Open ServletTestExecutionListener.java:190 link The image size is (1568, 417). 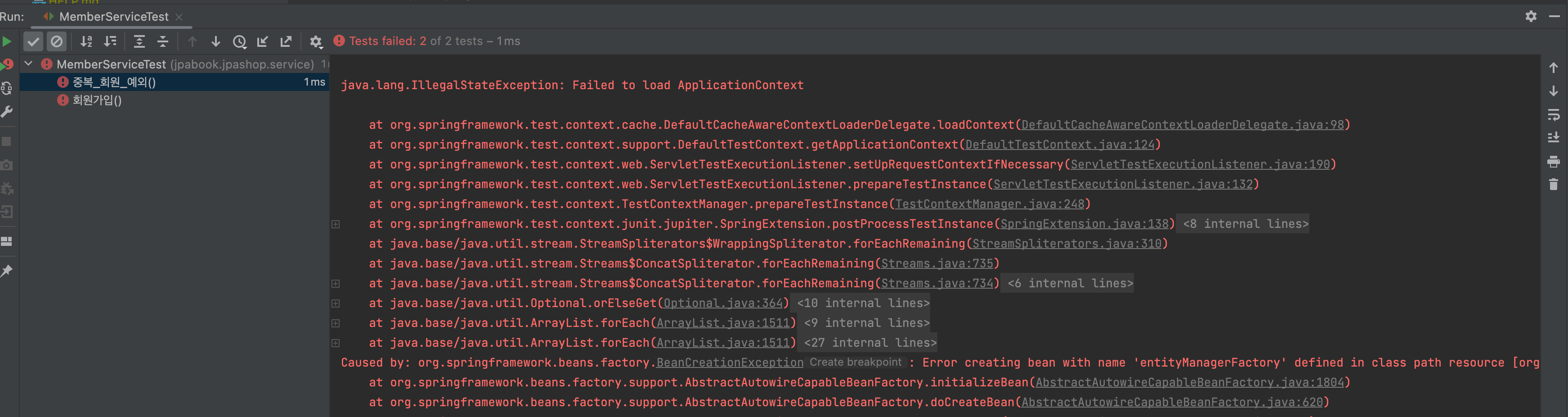point(1200,165)
